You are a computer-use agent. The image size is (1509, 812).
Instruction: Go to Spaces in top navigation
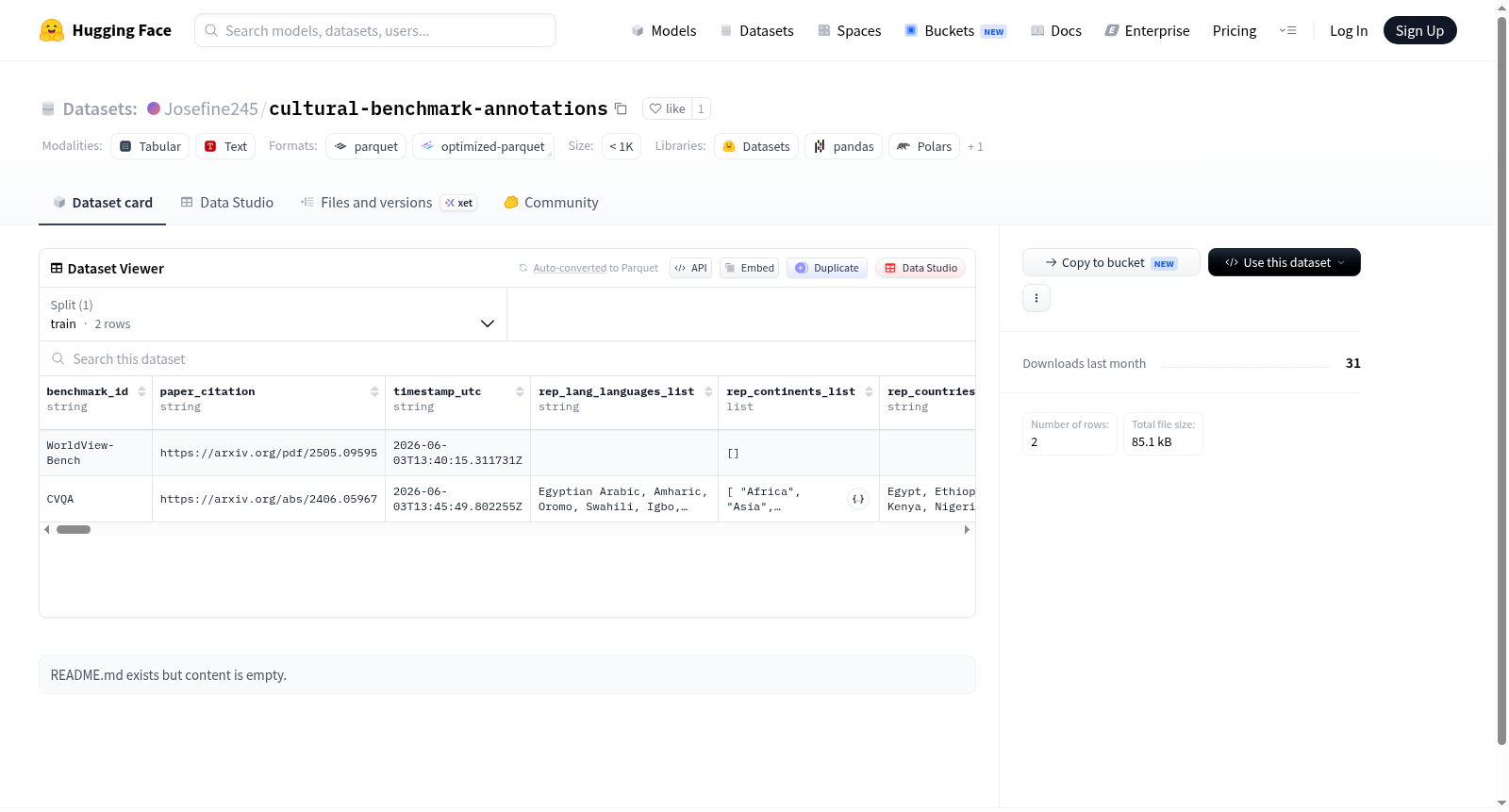pos(849,30)
